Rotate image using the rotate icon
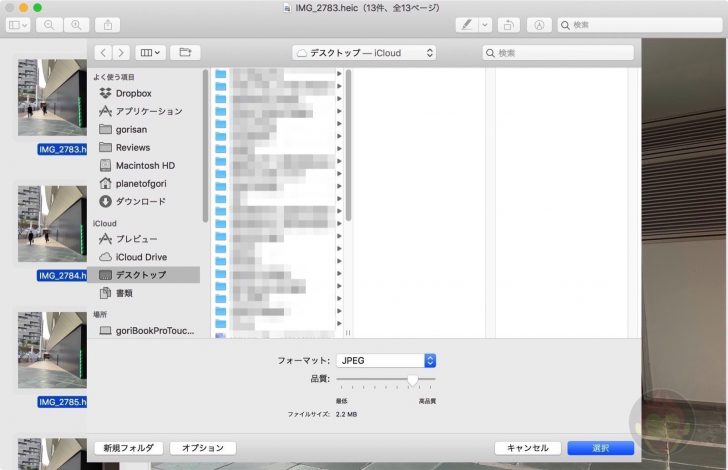This screenshot has width=728, height=470. 508,25
